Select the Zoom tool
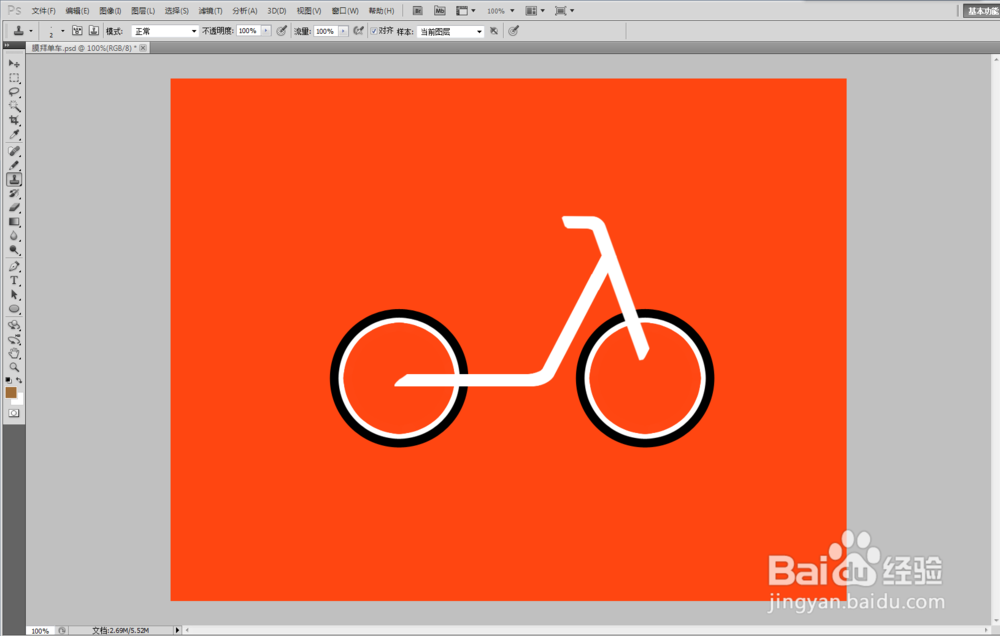1000x636 pixels. click(x=14, y=367)
